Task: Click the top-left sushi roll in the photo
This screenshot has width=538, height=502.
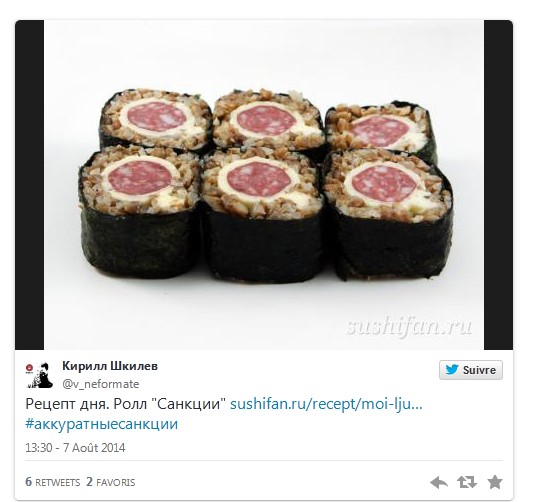Action: click(x=155, y=118)
